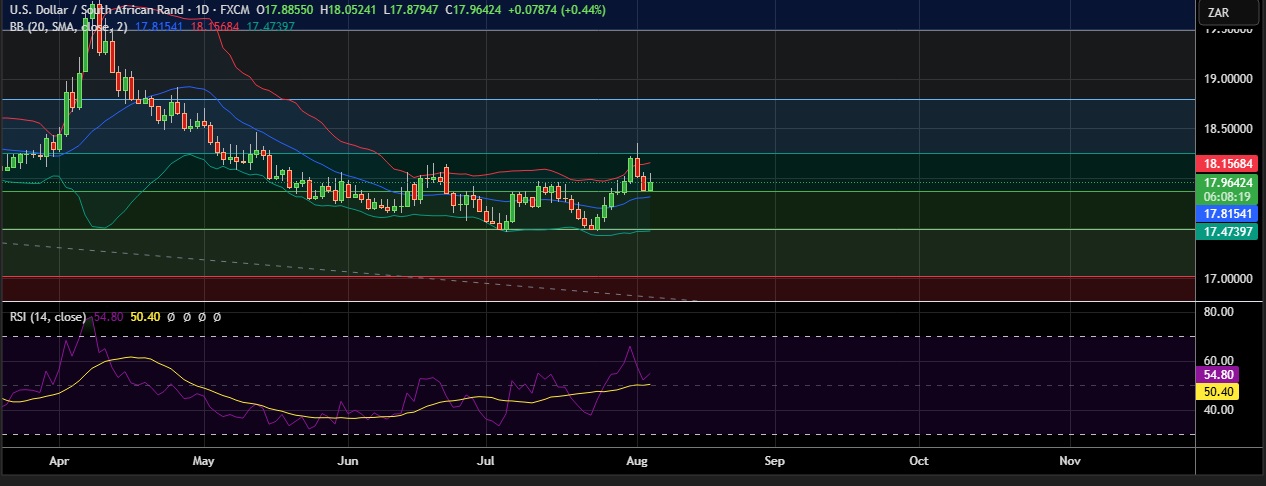
Task: Click the Oct label on time axis
Action: pyautogui.click(x=918, y=462)
